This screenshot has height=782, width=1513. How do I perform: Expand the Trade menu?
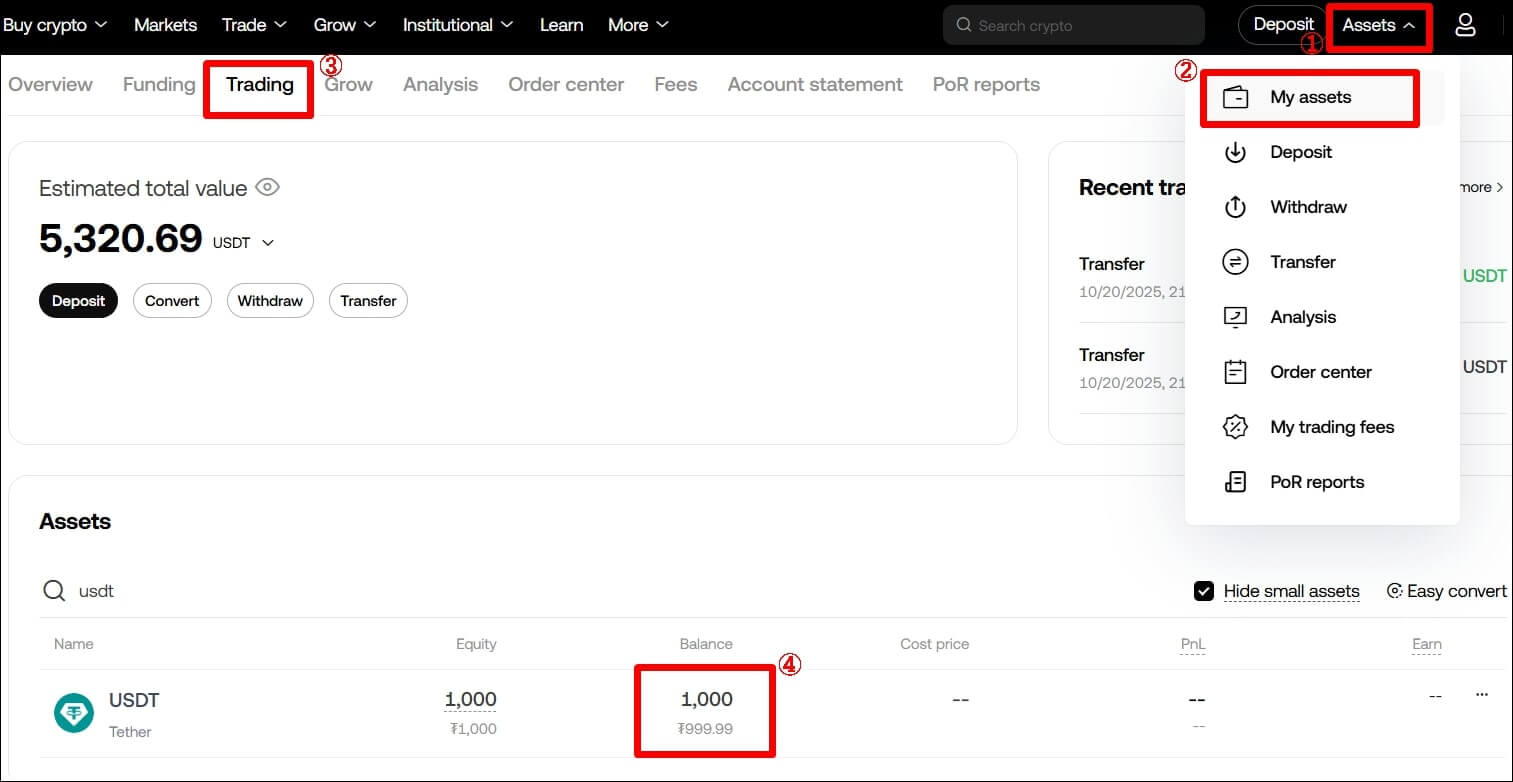pos(254,25)
